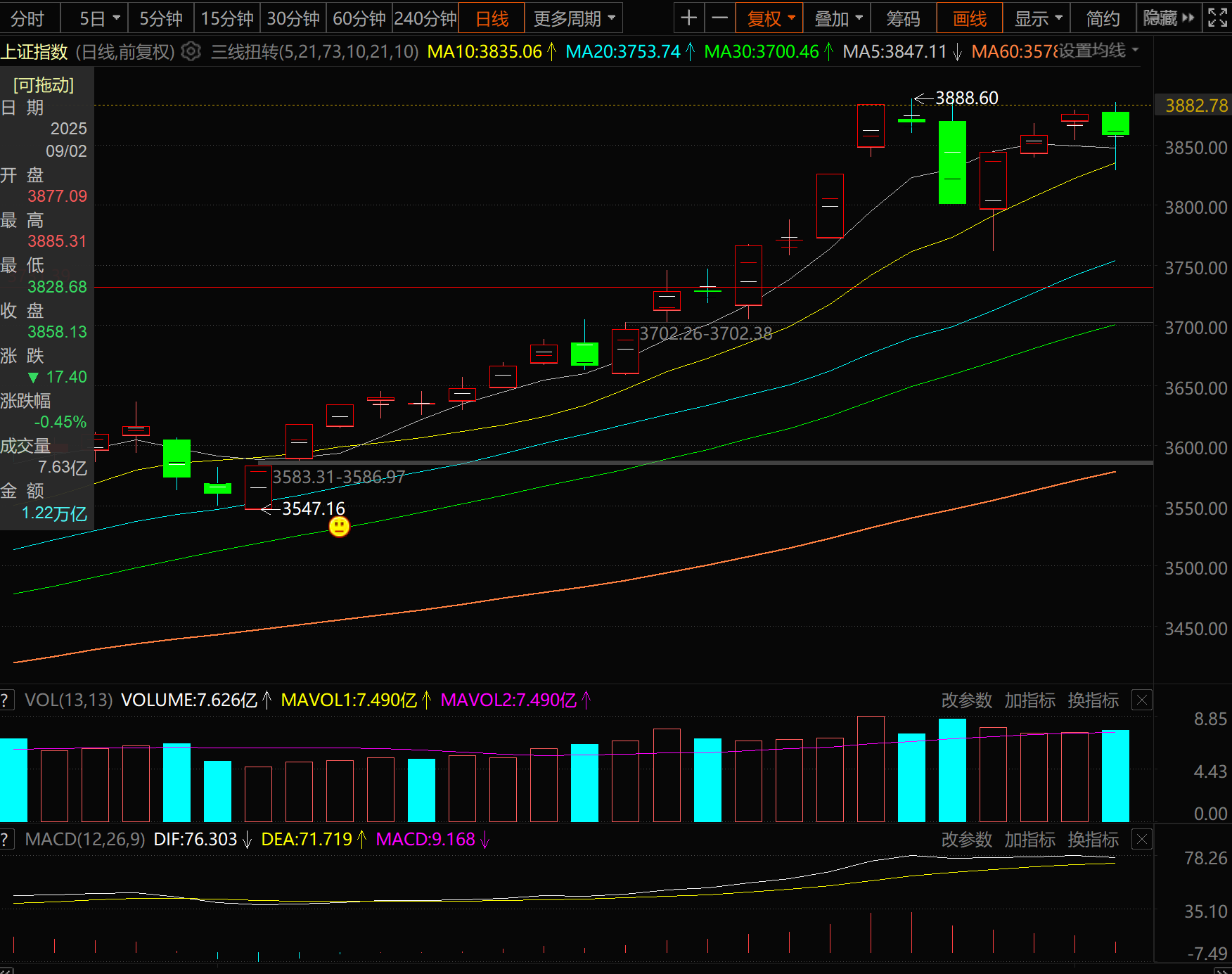Click 换指标 in the MACD panel

click(x=1093, y=839)
